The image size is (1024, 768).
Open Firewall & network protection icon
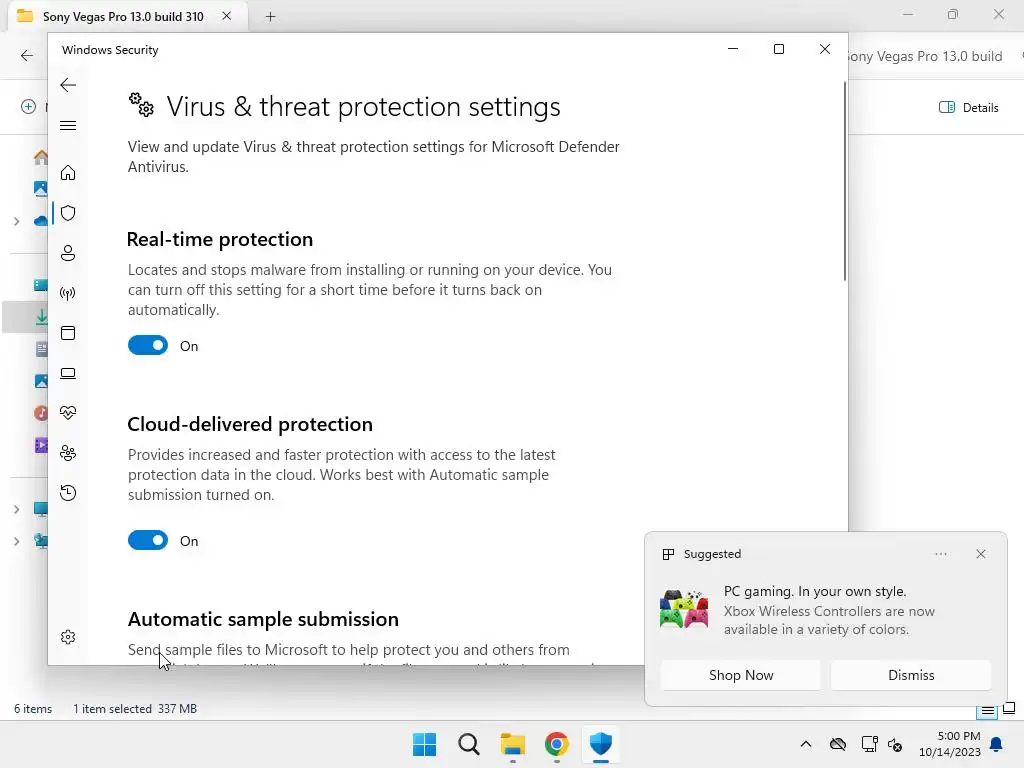click(x=68, y=293)
